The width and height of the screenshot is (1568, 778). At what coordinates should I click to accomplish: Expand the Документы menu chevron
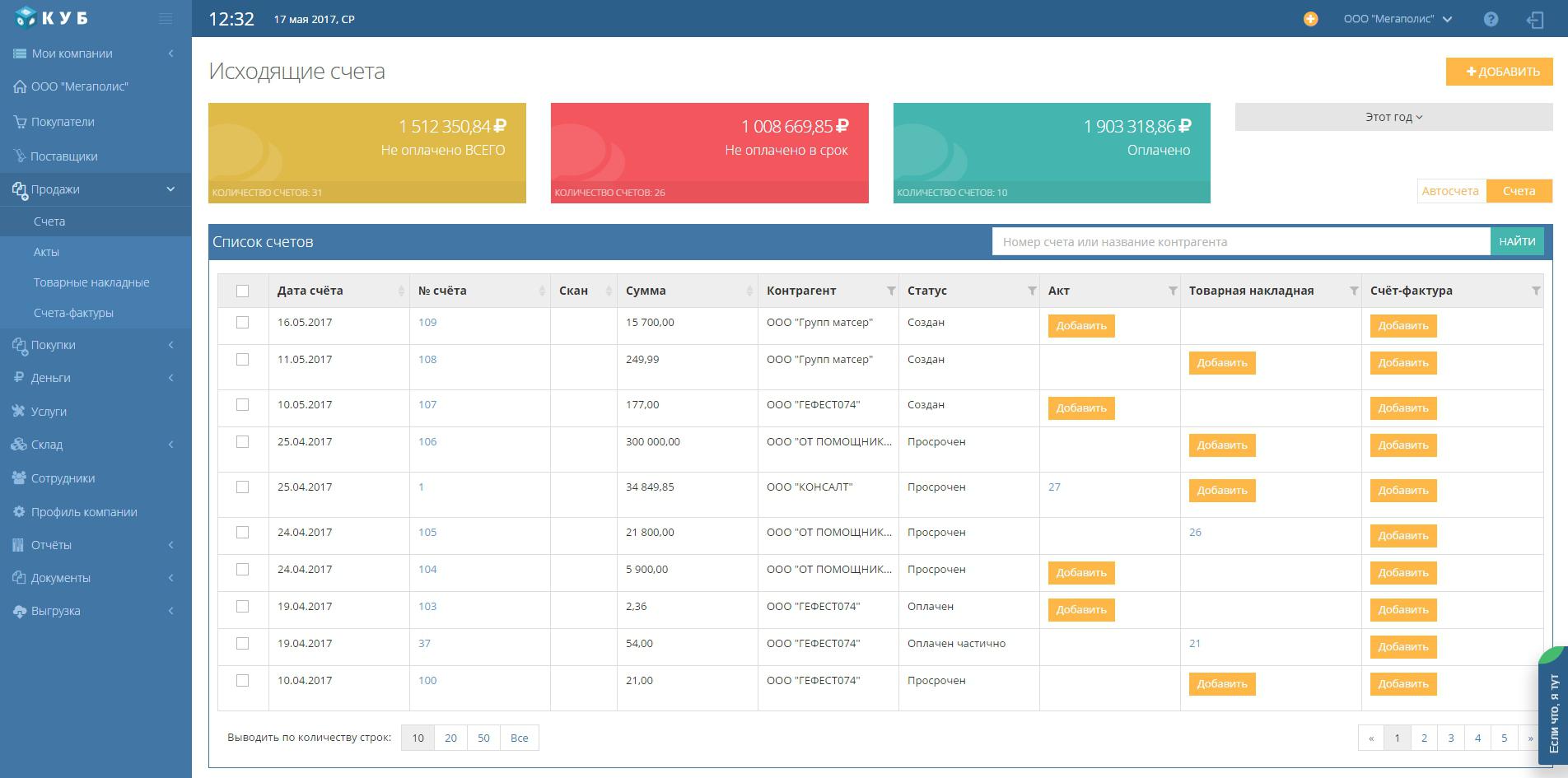[x=170, y=578]
